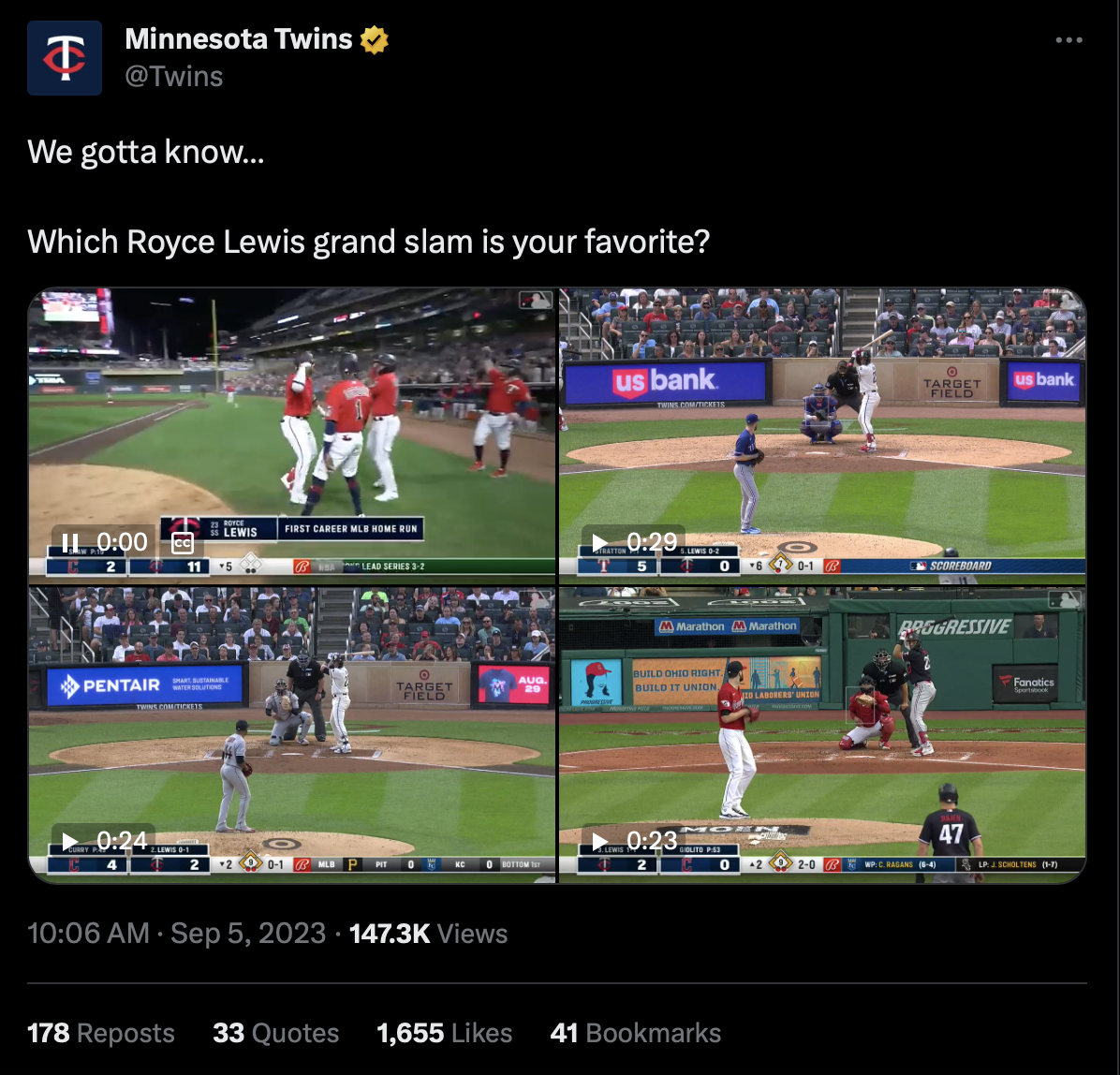Pause the first grand slam video
Image resolution: width=1120 pixels, height=1075 pixels.
click(70, 543)
